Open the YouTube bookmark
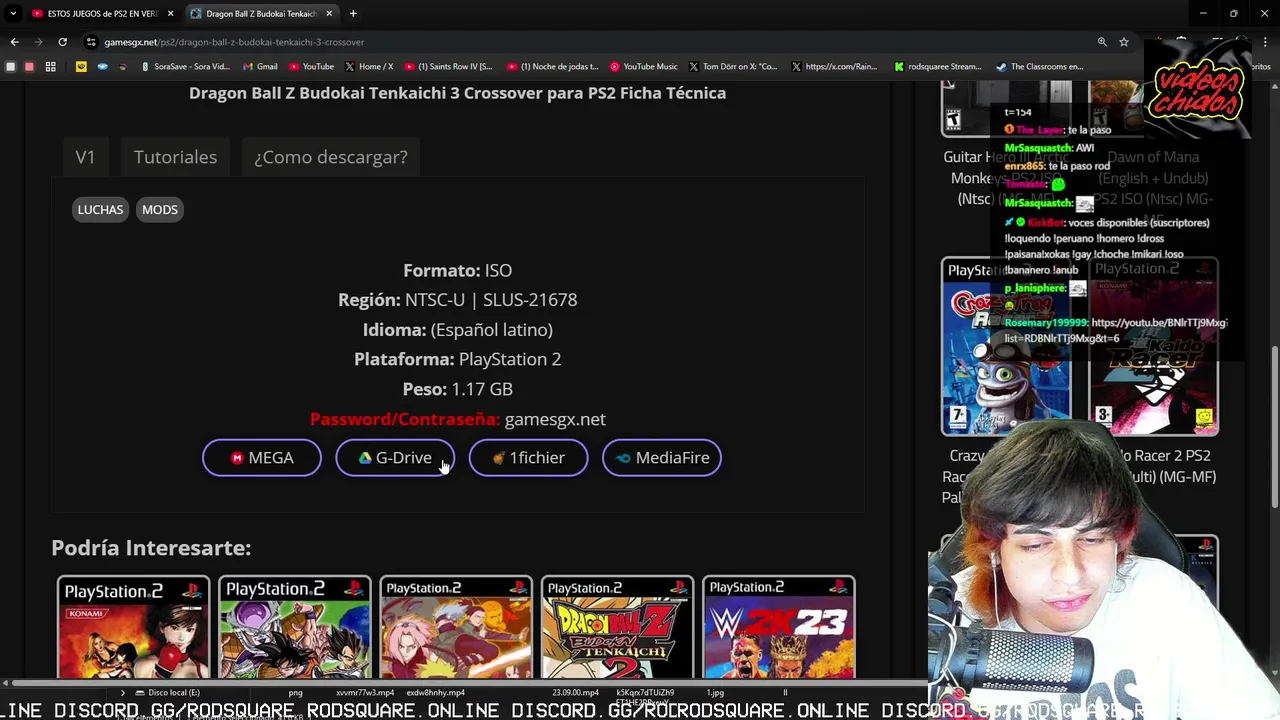Image resolution: width=1280 pixels, height=720 pixels. (x=311, y=67)
